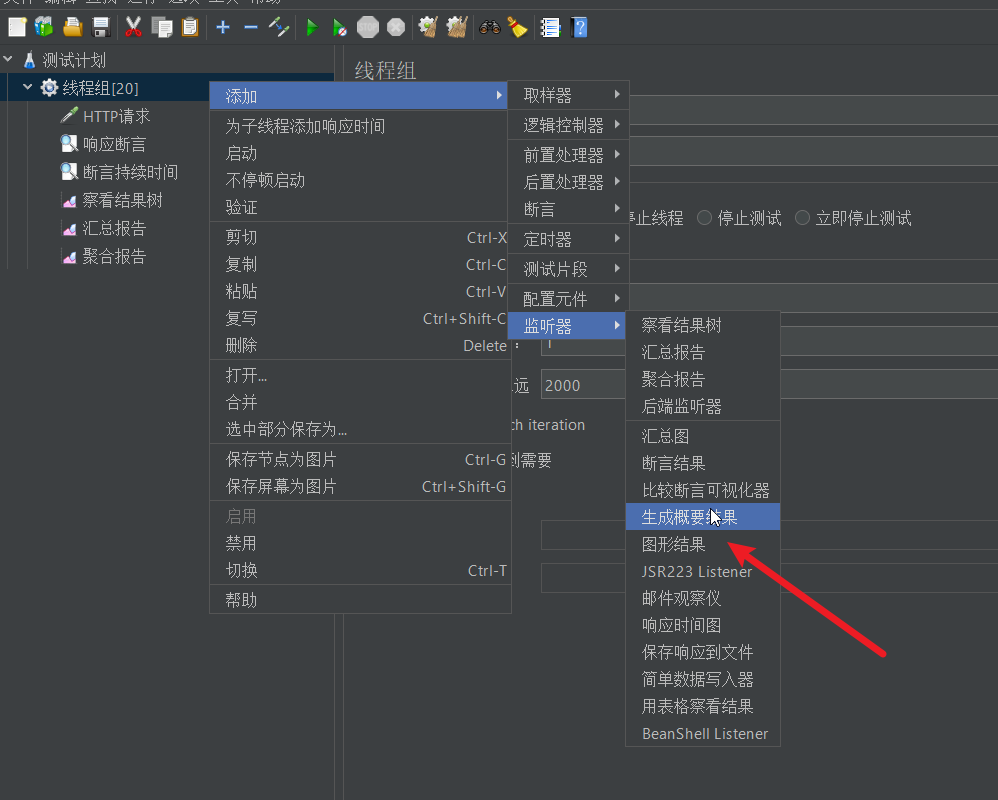Viewport: 998px width, 800px height.
Task: Open the Function helper list icon
Action: pyautogui.click(x=550, y=27)
